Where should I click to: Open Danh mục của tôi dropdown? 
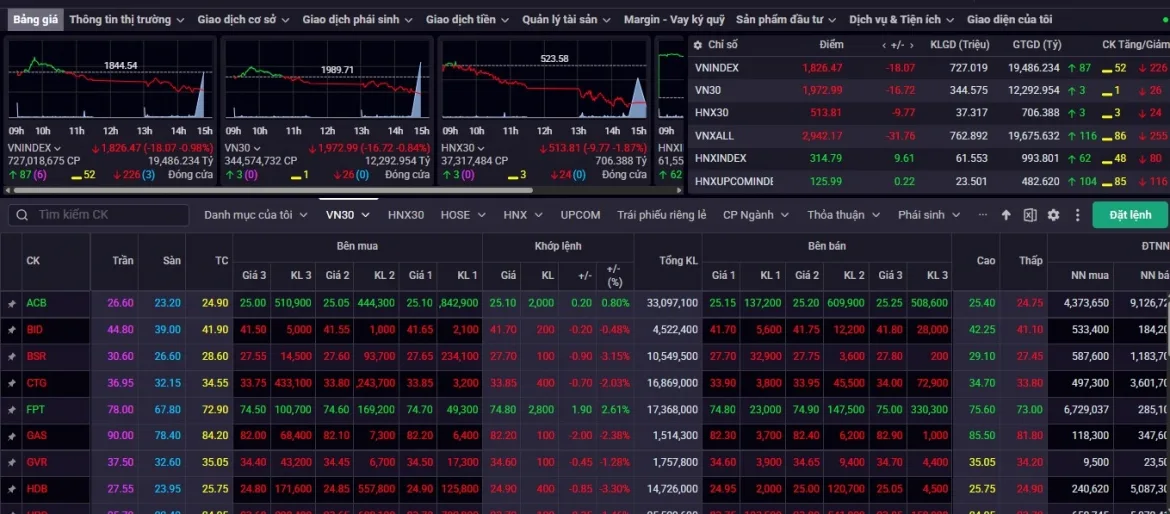(x=255, y=215)
